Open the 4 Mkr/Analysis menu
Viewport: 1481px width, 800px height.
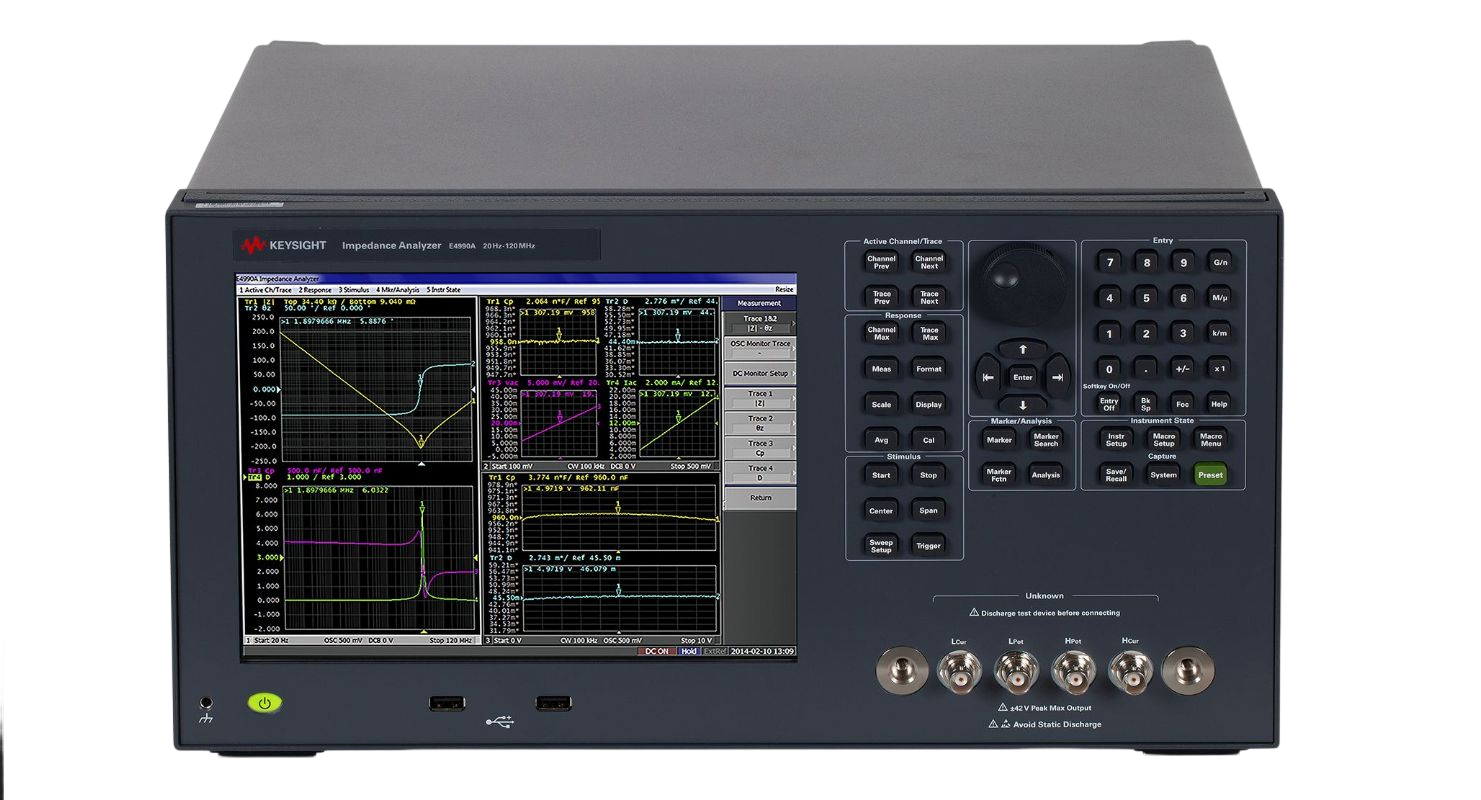click(x=397, y=290)
